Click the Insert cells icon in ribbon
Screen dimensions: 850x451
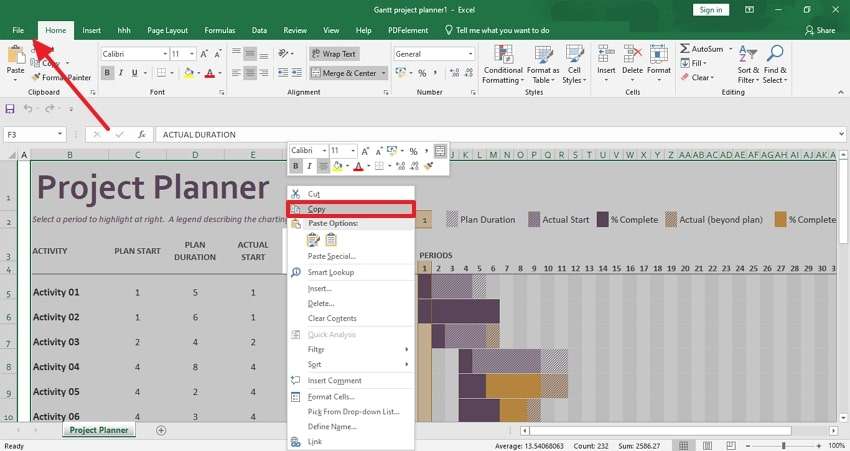tap(606, 54)
